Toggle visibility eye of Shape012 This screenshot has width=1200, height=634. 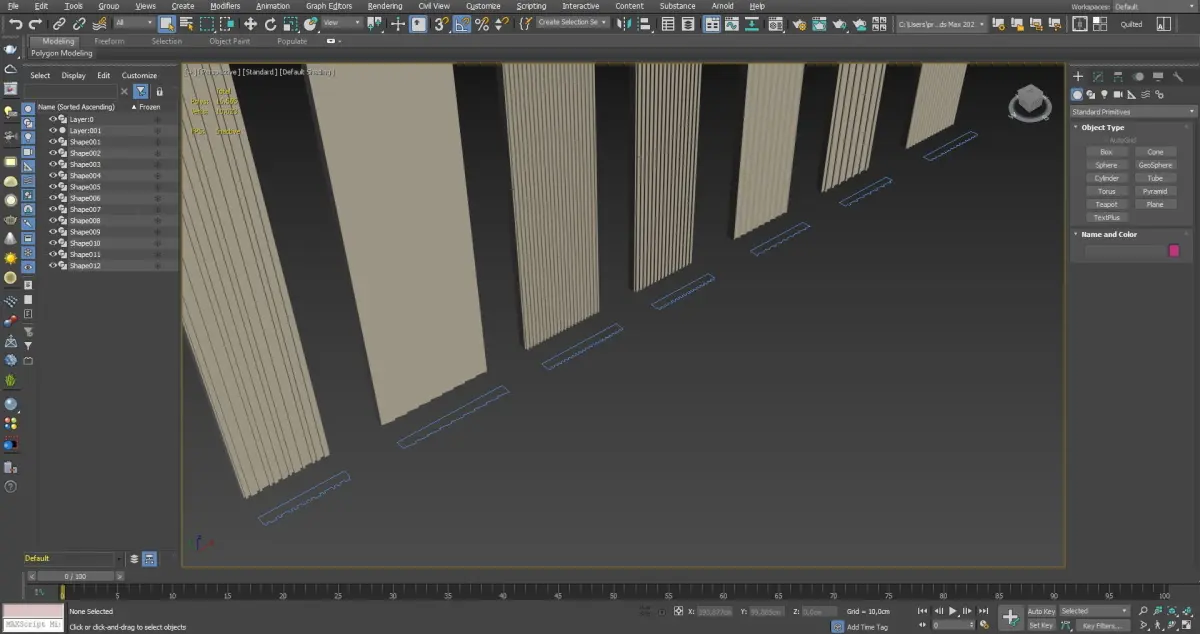54,266
